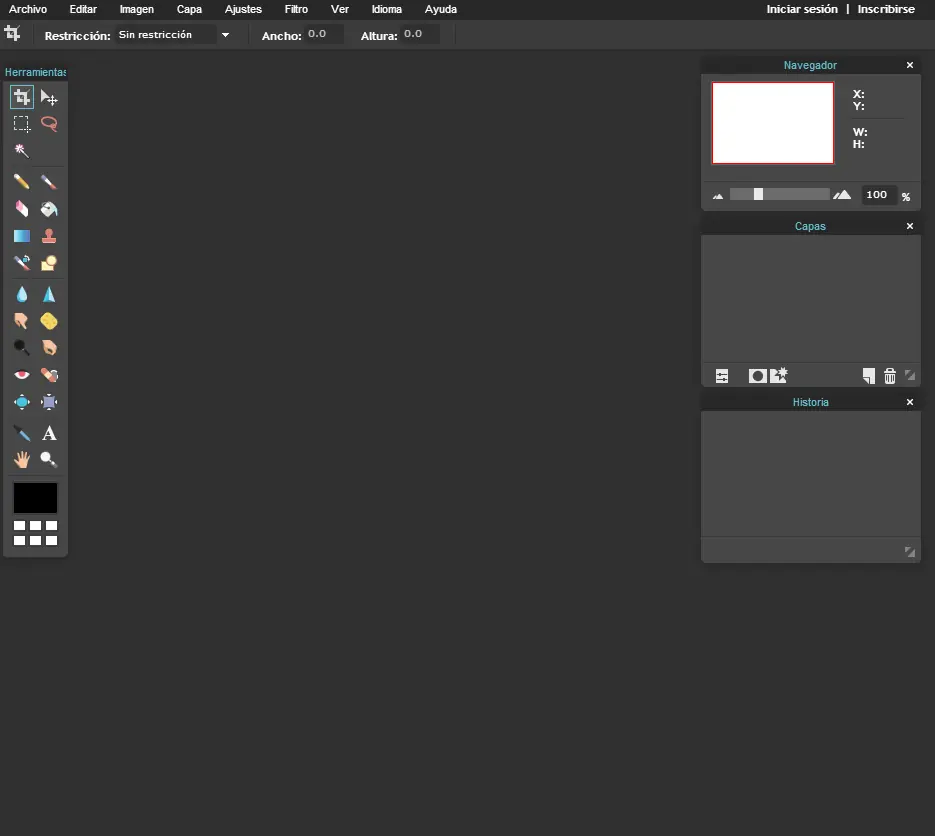Select the Text tool

49,433
